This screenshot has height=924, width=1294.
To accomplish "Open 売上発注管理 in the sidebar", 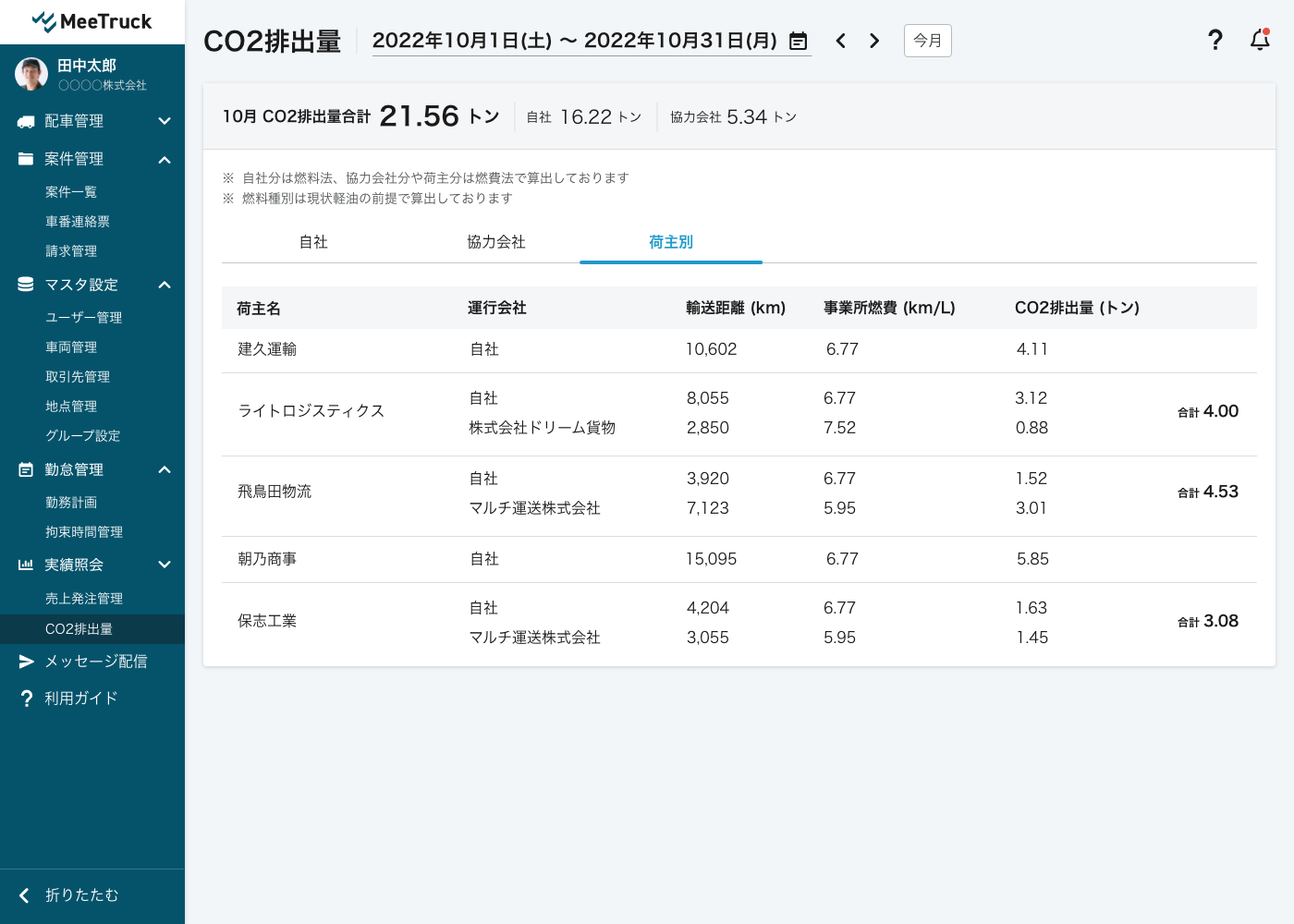I will (84, 599).
